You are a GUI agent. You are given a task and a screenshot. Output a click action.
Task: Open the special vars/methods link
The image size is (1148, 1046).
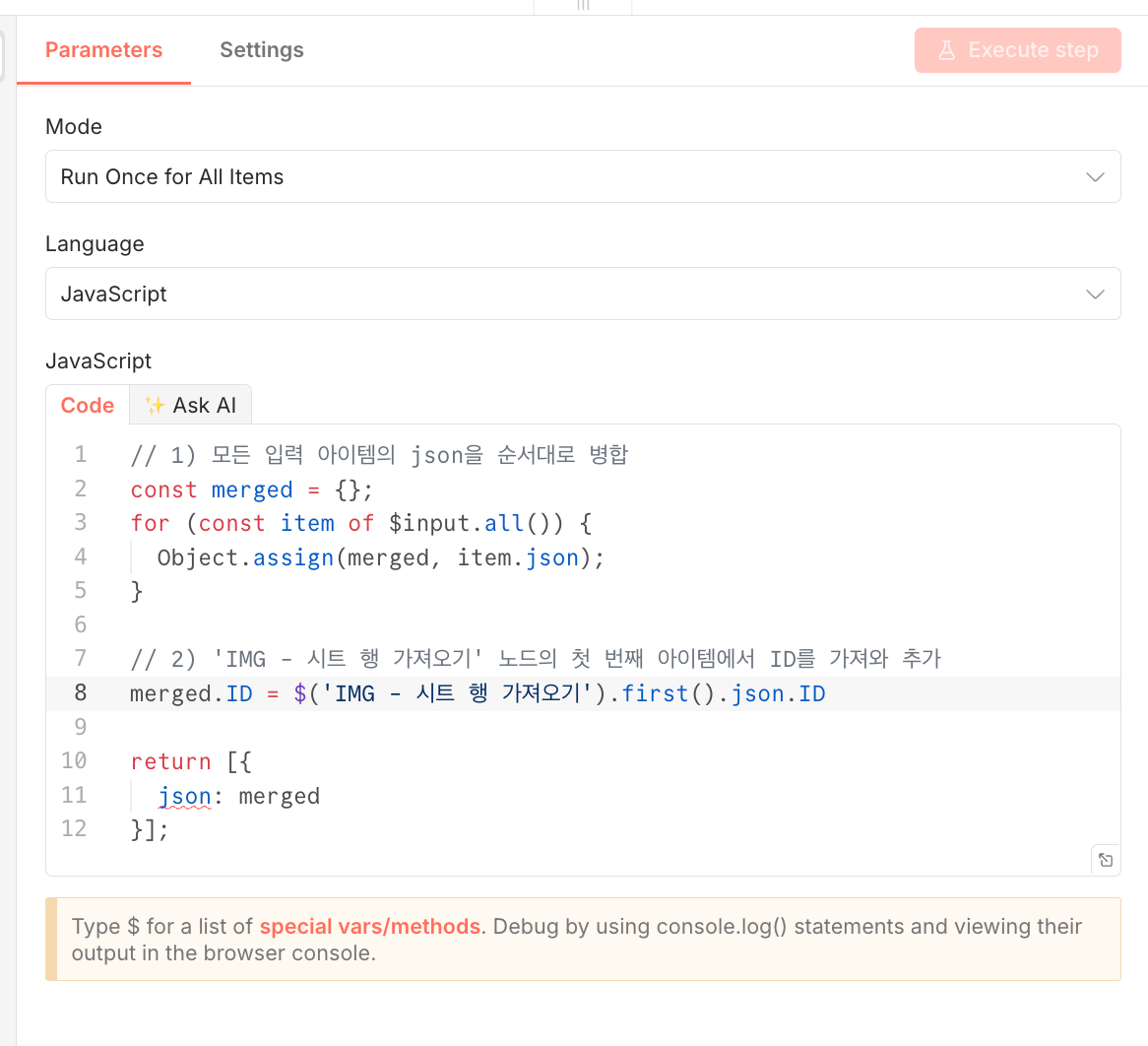tap(369, 927)
